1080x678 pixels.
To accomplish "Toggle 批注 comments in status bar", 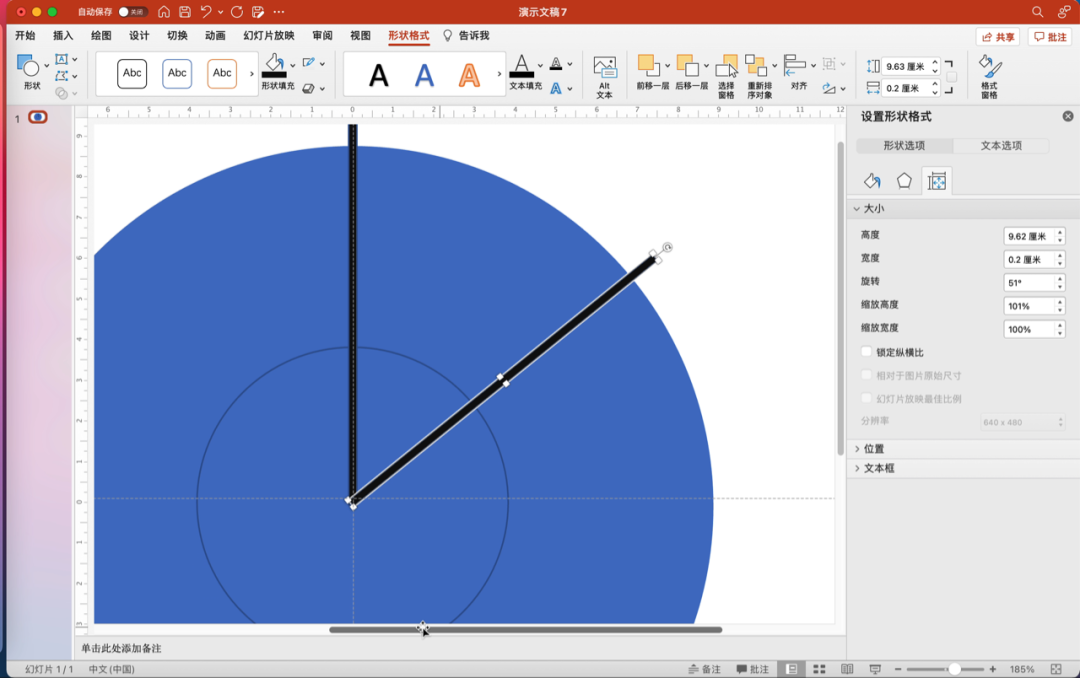I will click(x=752, y=669).
